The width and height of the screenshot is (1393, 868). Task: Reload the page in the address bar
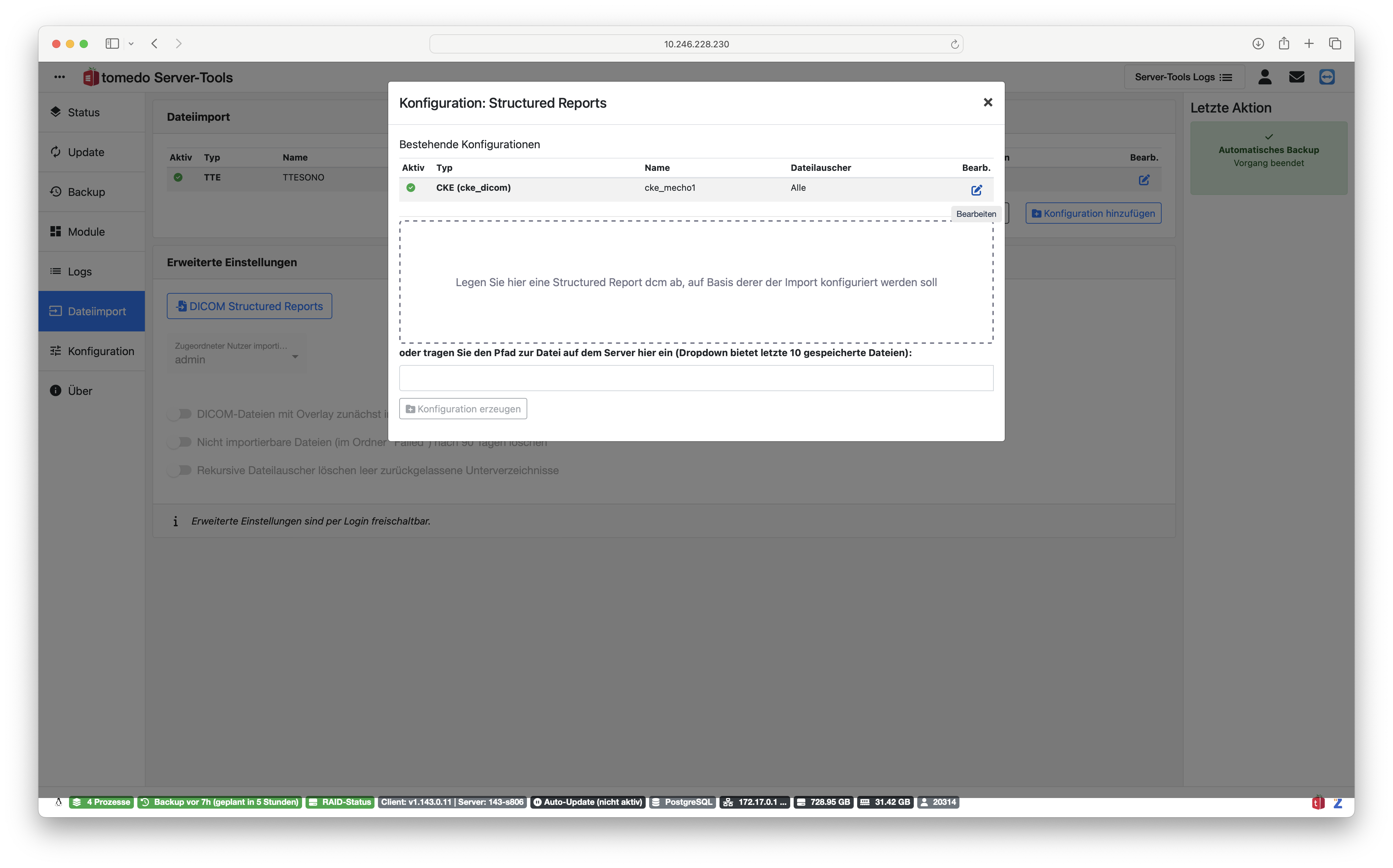954,44
